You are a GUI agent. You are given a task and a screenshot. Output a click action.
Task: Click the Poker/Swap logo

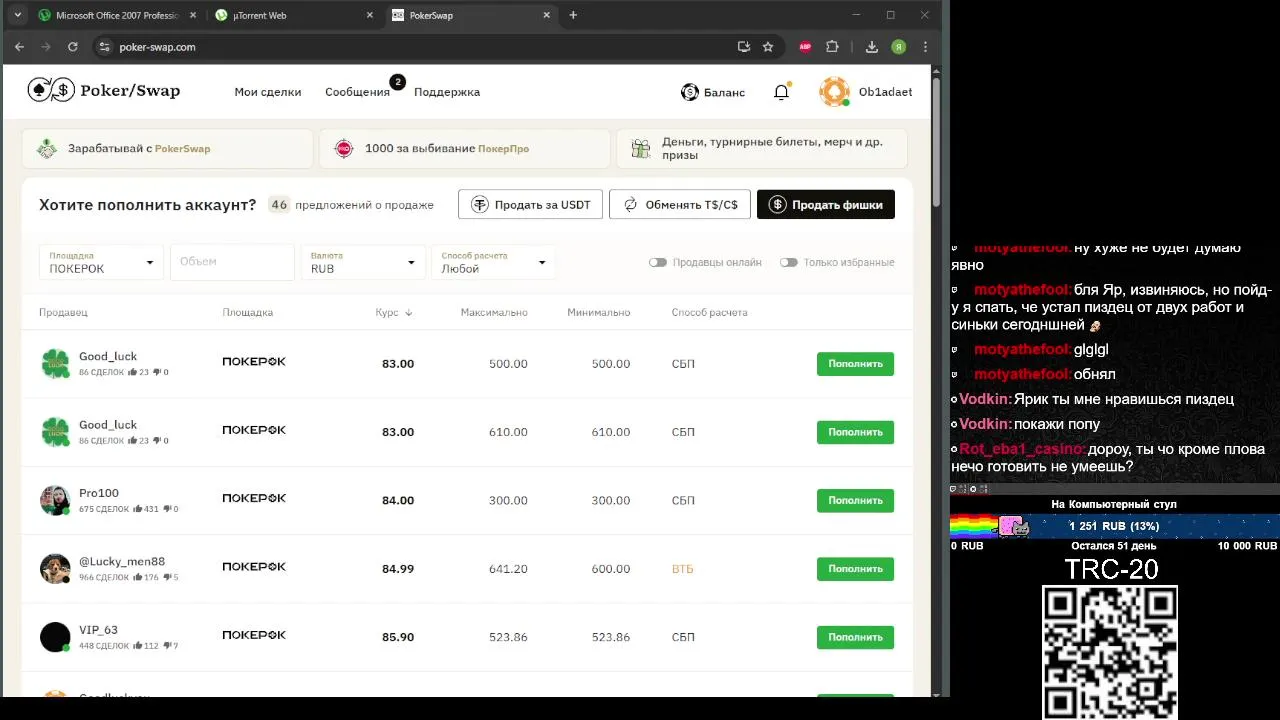coord(104,91)
